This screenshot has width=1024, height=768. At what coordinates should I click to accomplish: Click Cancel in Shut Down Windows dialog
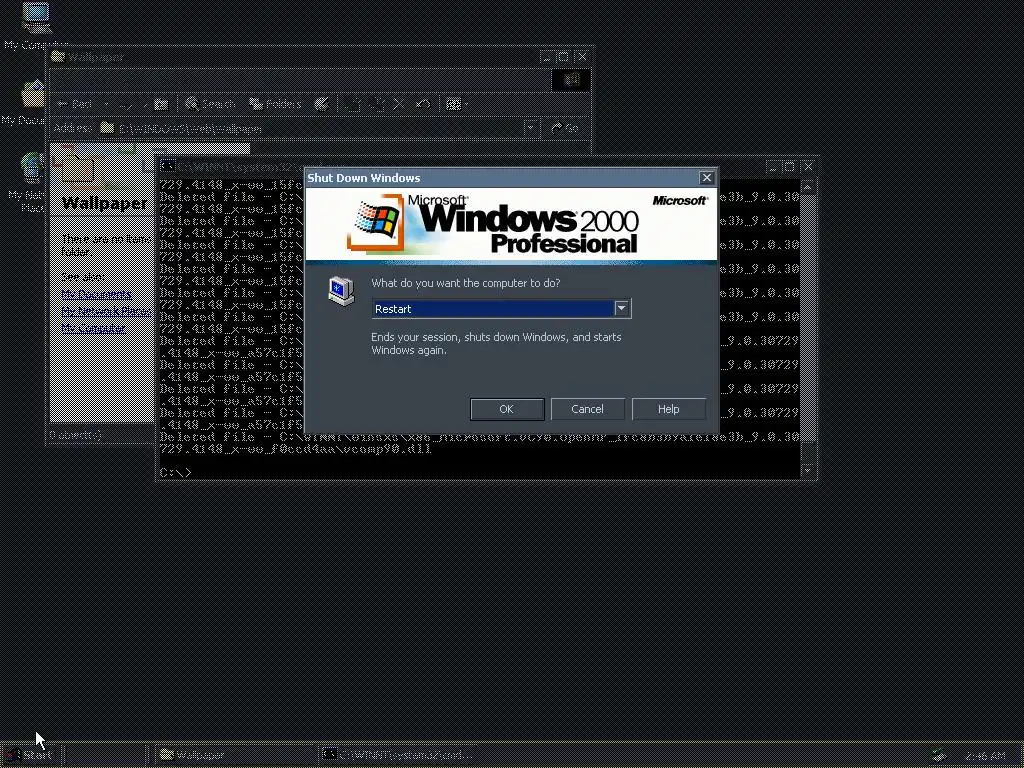point(587,409)
